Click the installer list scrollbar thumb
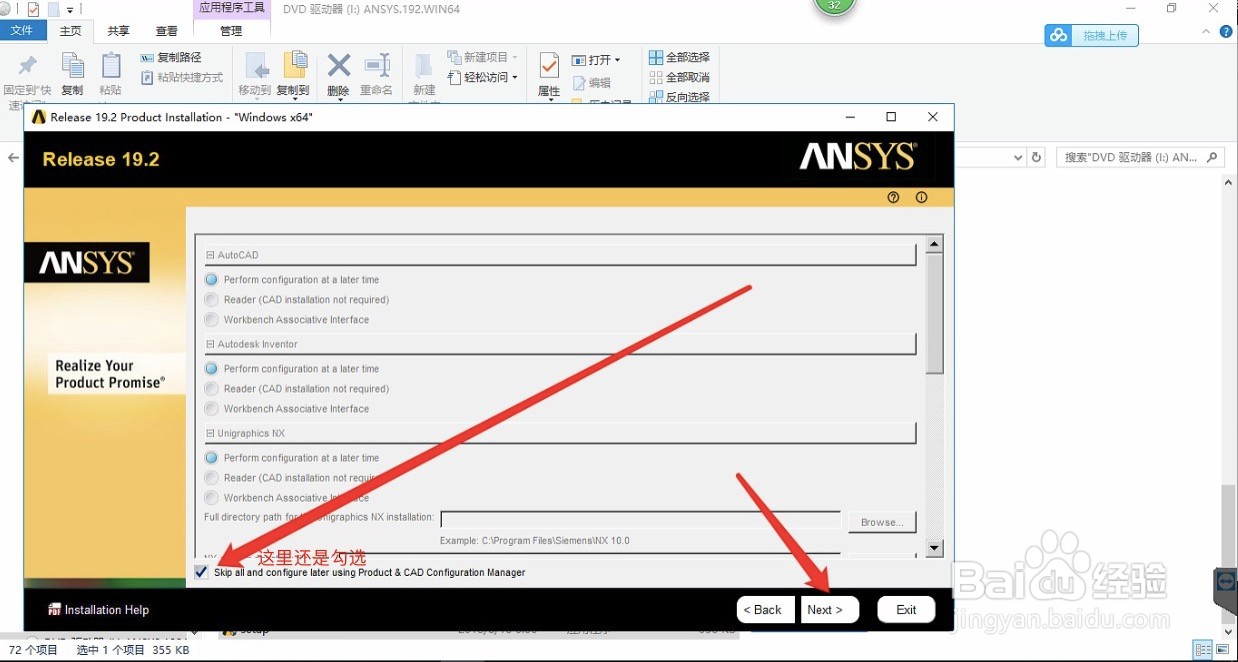Screen dimensions: 1238x662 coord(935,314)
